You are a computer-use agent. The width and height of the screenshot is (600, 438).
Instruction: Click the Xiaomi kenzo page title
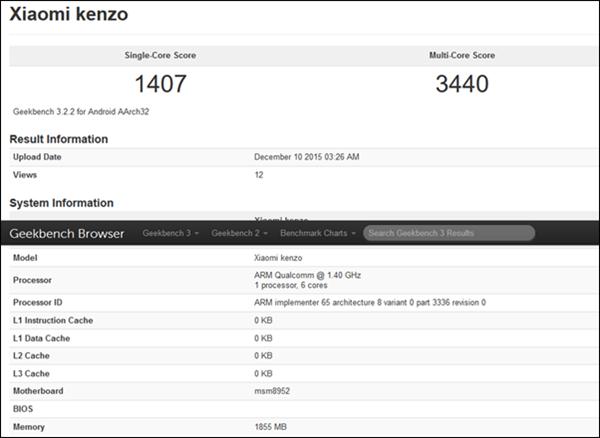(68, 15)
